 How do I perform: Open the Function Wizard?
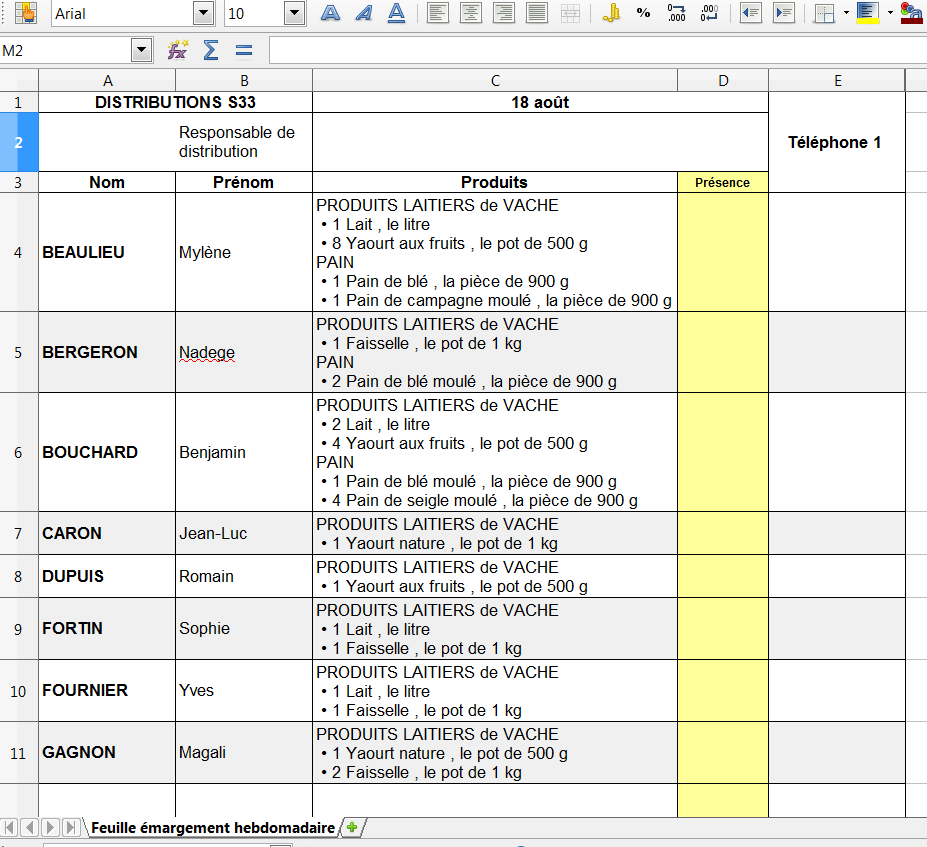(x=177, y=51)
